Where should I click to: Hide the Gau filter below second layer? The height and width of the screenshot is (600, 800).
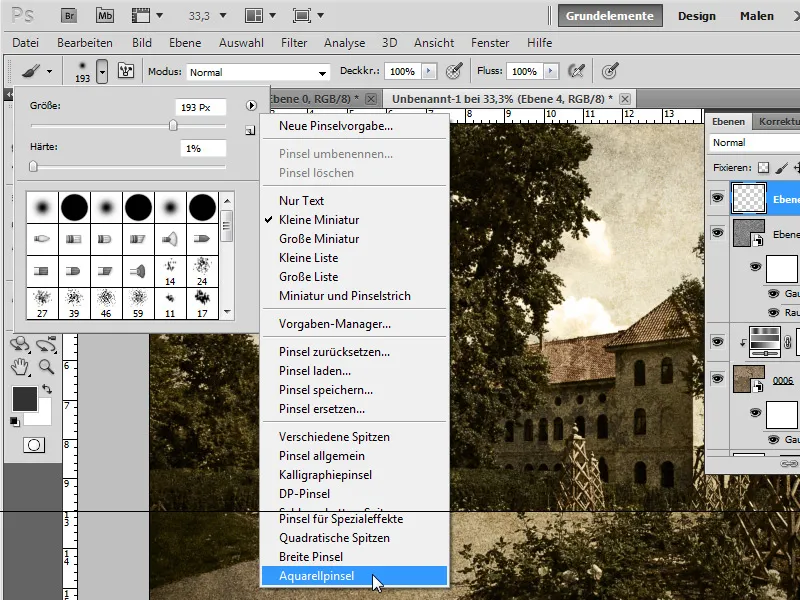coord(773,293)
